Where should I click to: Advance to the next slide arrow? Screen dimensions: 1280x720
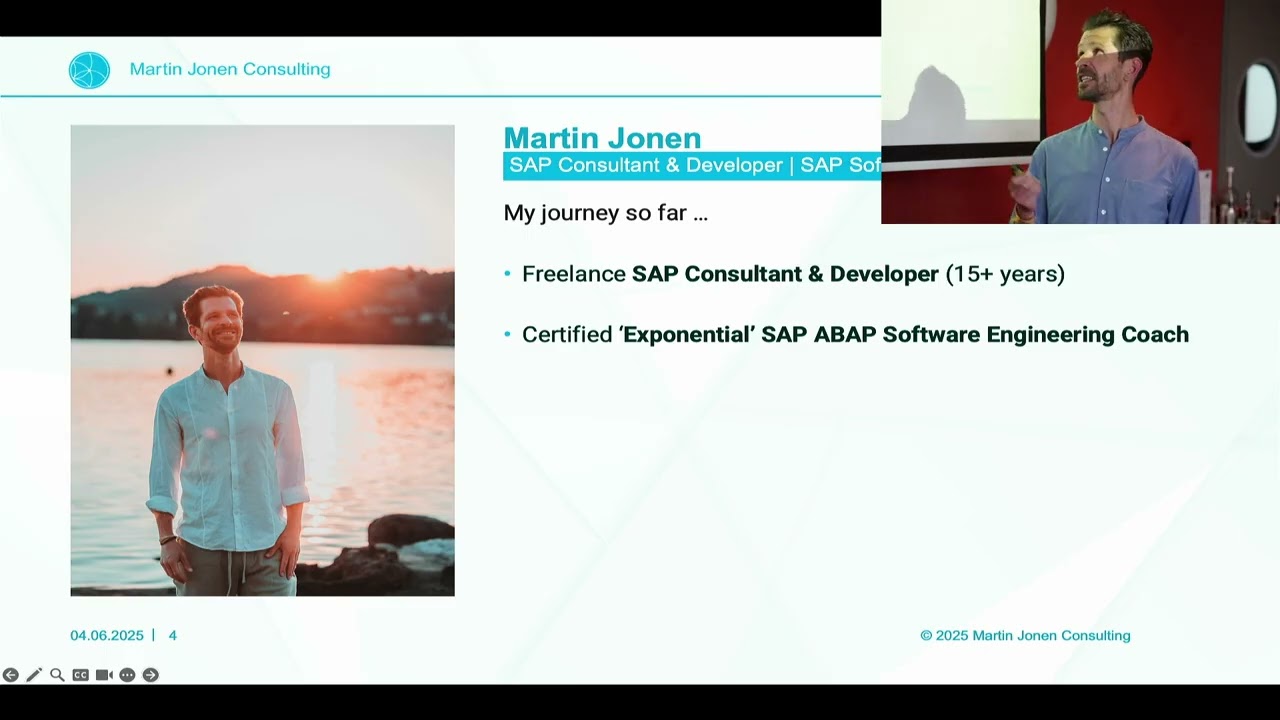[x=150, y=675]
